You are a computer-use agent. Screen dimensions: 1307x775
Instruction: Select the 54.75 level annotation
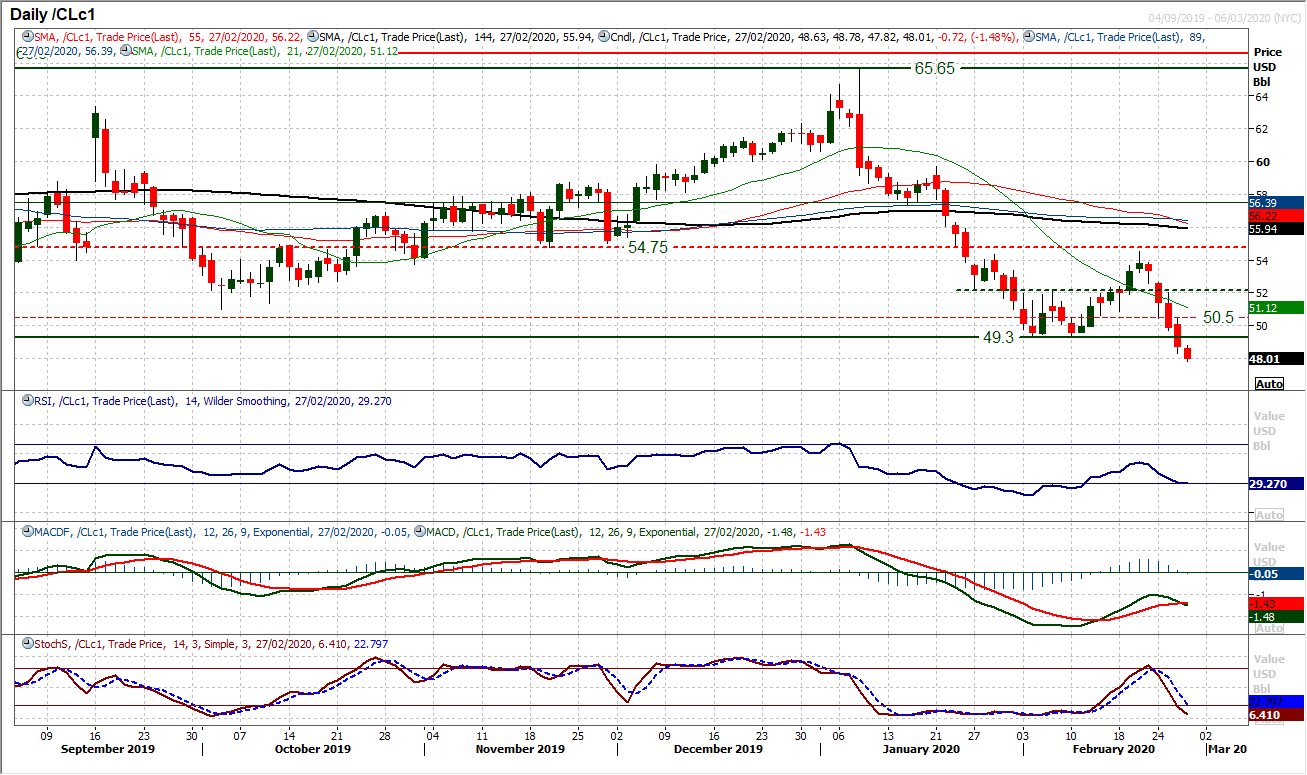(x=647, y=246)
